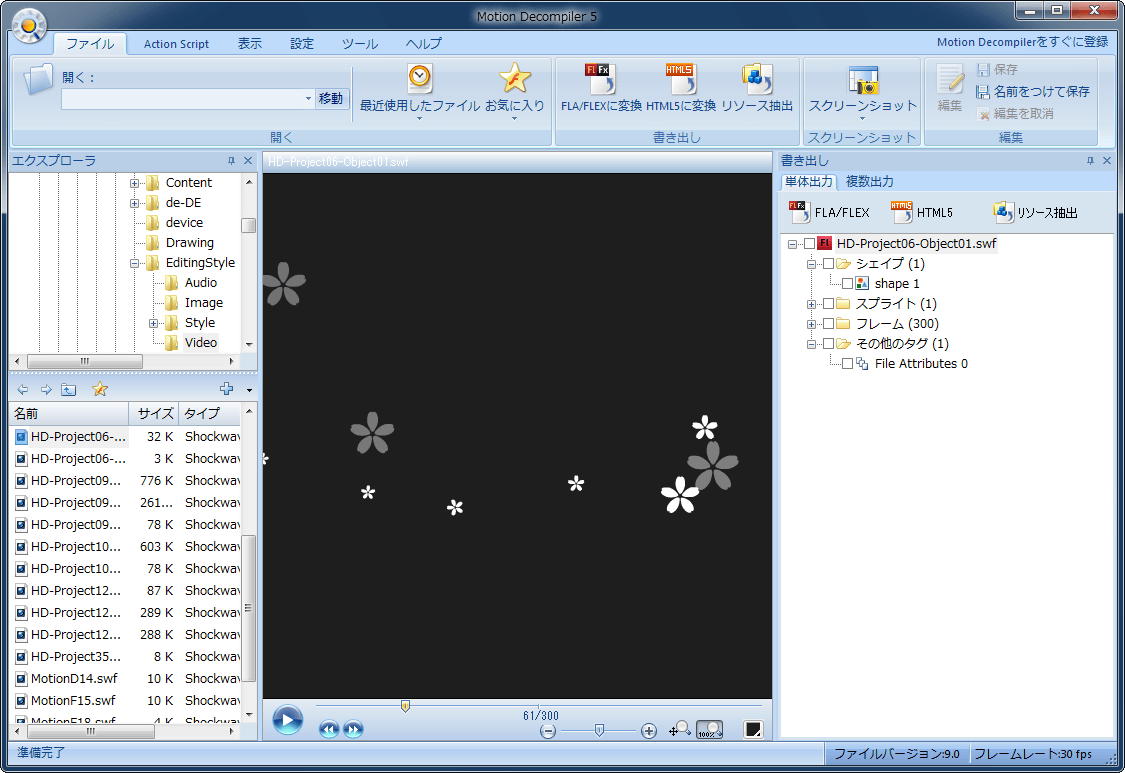Open the ファイル ribbon tab
The width and height of the screenshot is (1125, 773).
(x=90, y=44)
